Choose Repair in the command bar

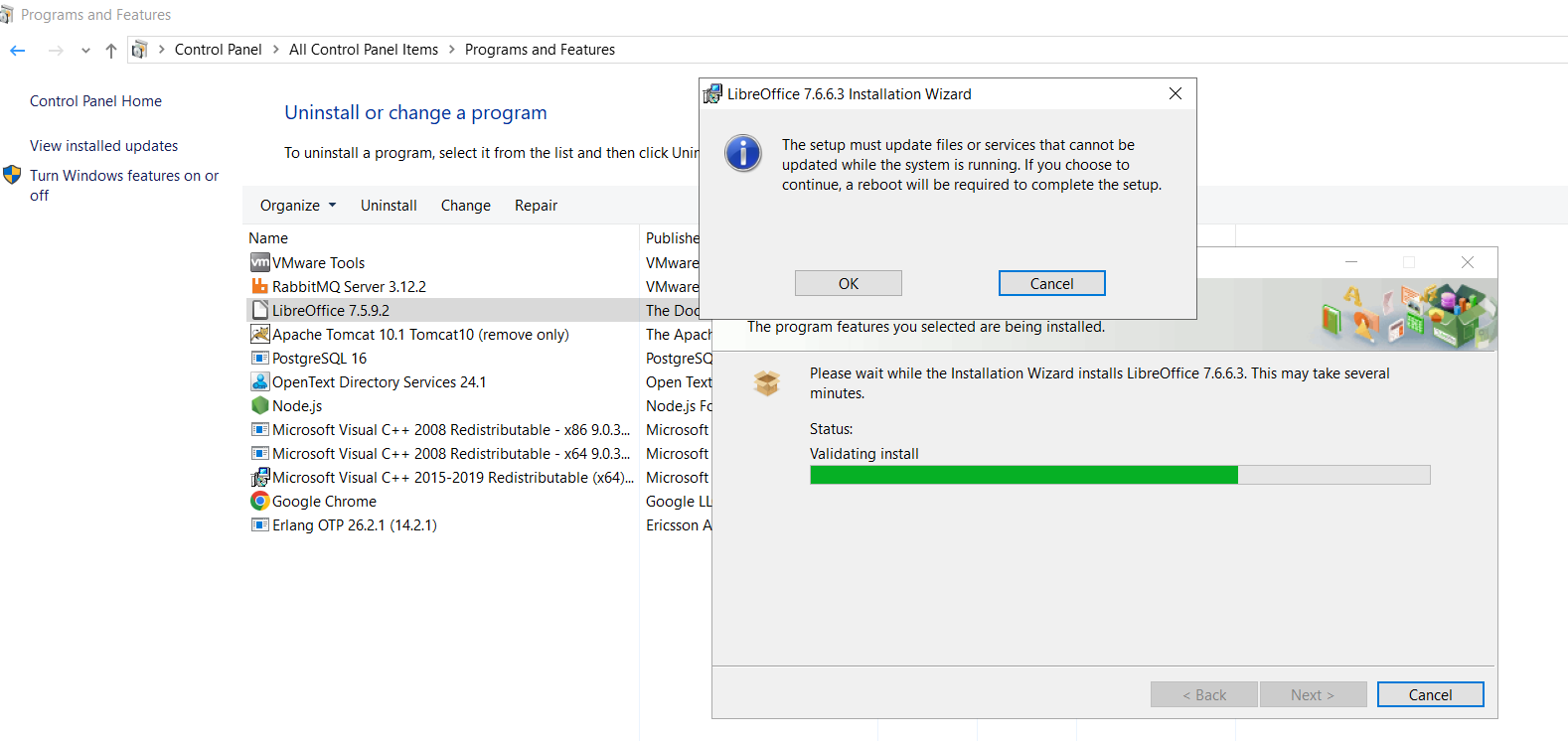536,206
